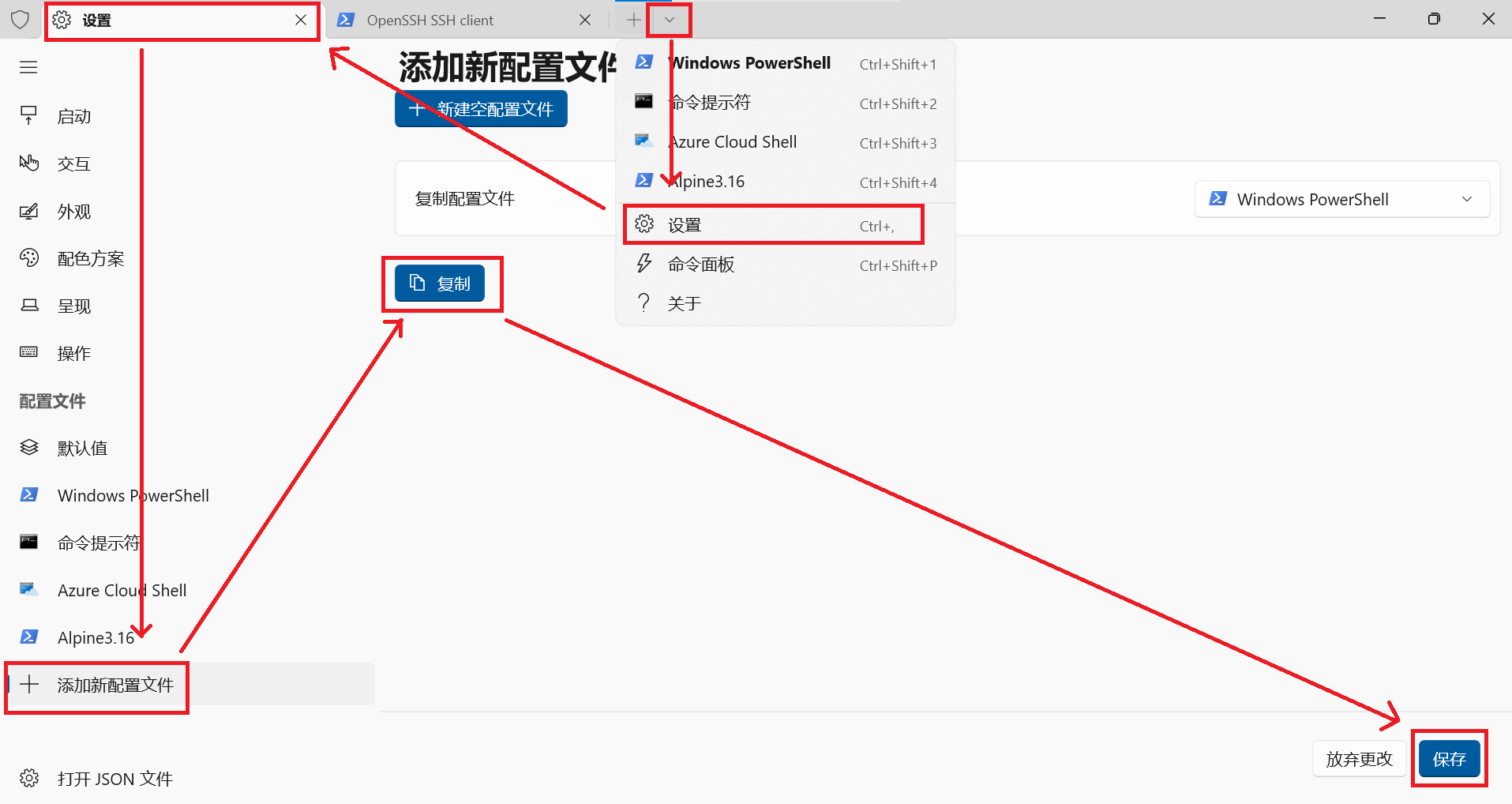Open the 配色方案 (Color schemes) page

(x=90, y=259)
